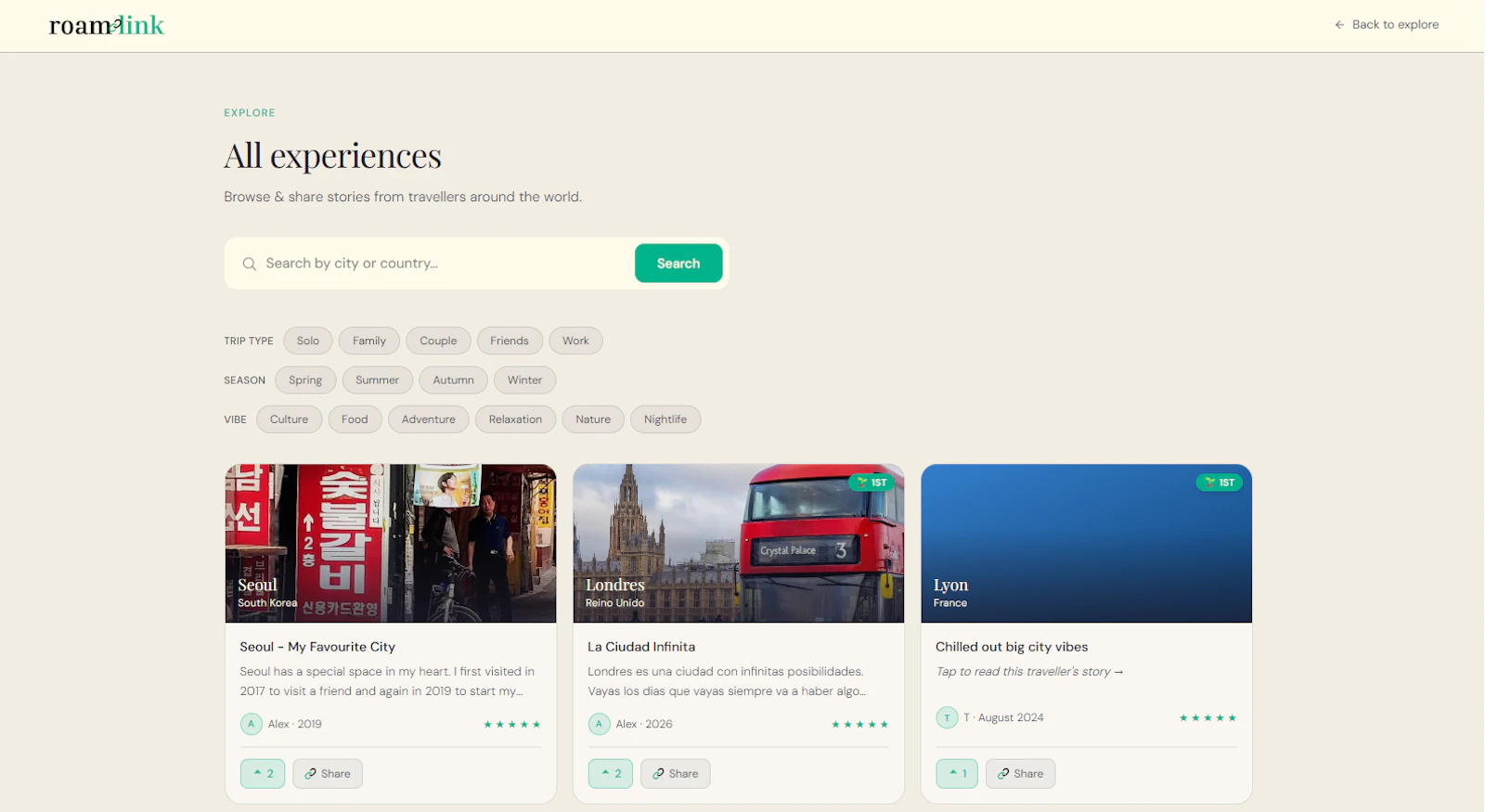This screenshot has height=812, width=1485.
Task: Select the Food vibe chip
Action: coord(355,419)
